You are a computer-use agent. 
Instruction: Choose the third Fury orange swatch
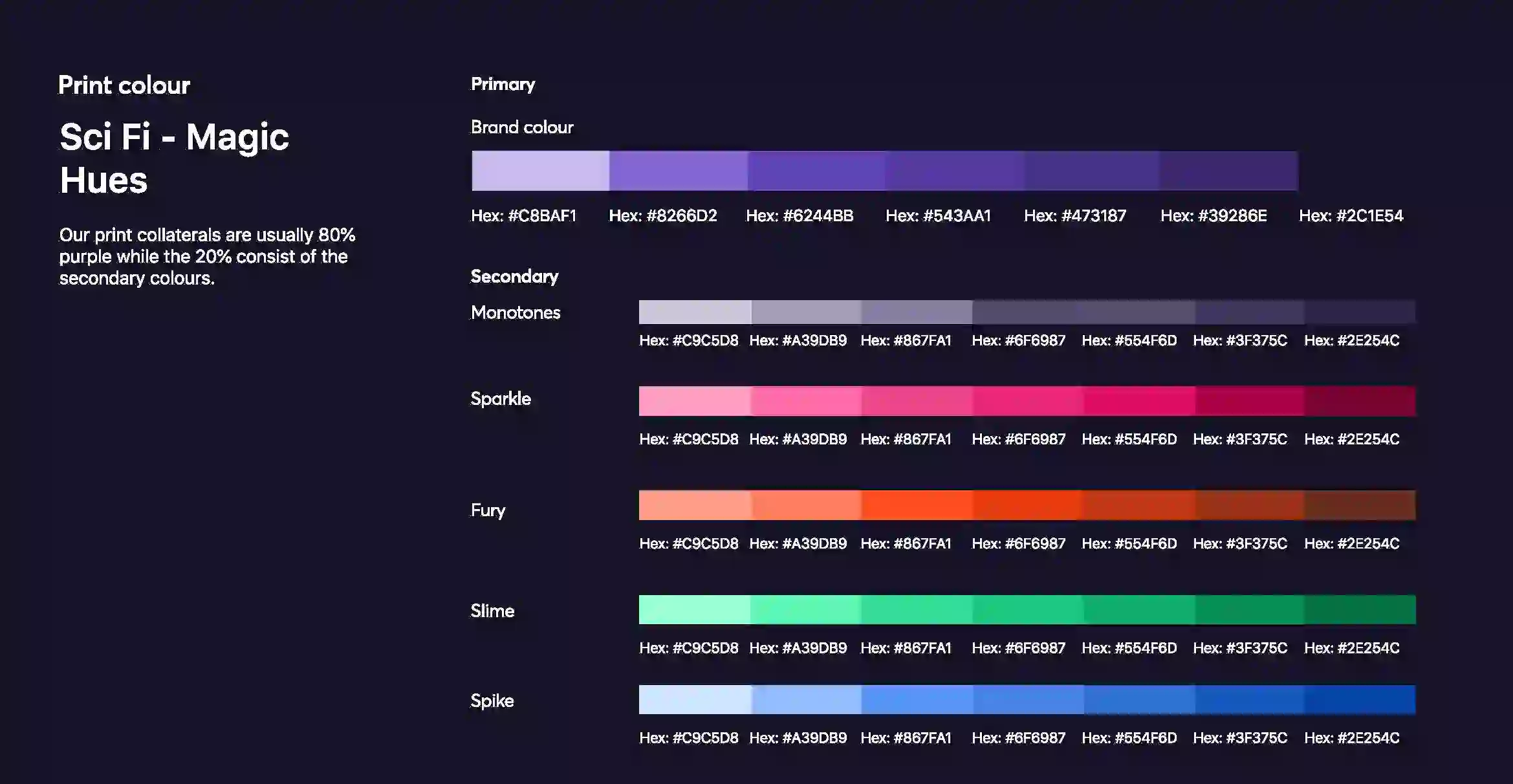point(917,505)
